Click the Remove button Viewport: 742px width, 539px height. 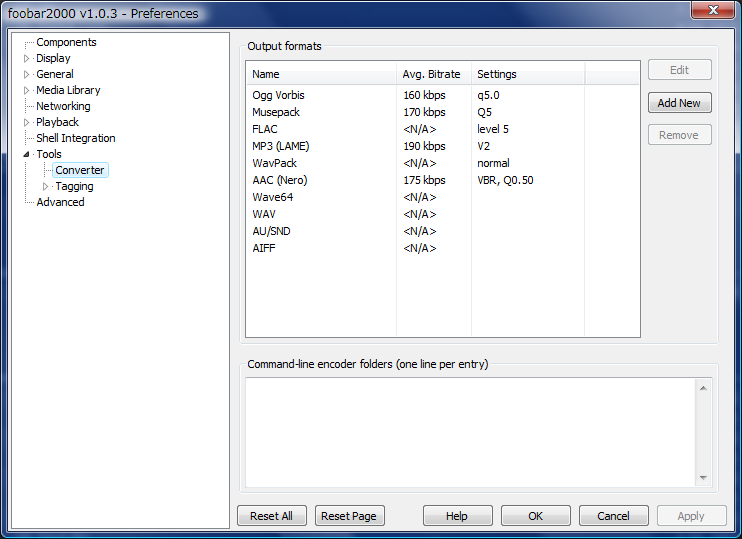point(679,135)
